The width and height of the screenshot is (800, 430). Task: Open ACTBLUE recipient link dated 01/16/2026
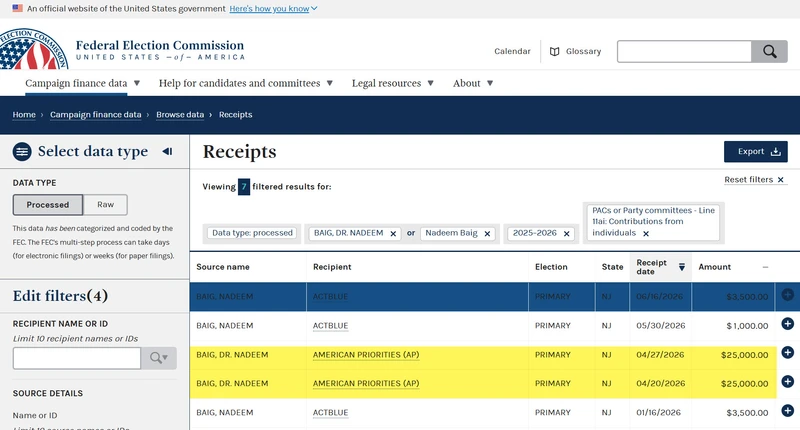(331, 413)
